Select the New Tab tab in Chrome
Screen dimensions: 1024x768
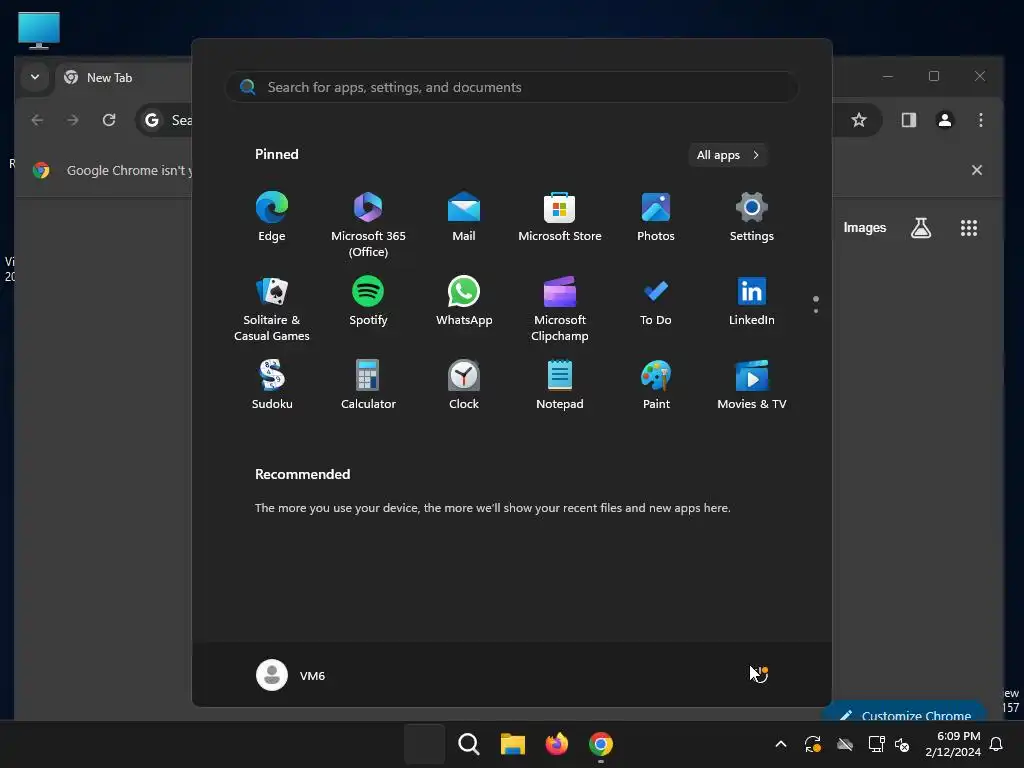[x=110, y=78]
